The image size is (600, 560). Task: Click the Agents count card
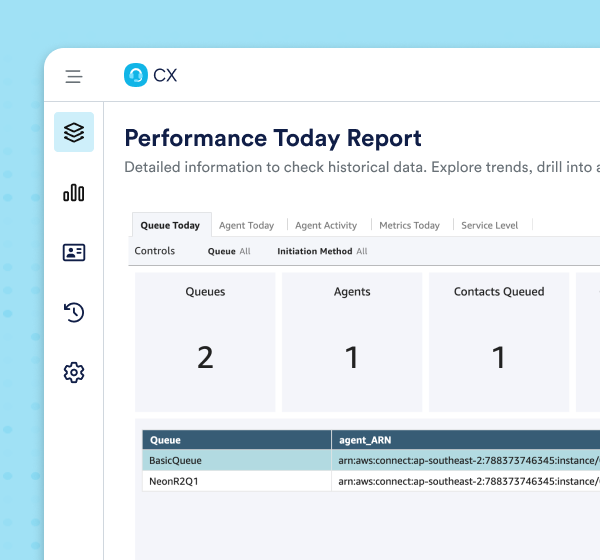[x=352, y=342]
